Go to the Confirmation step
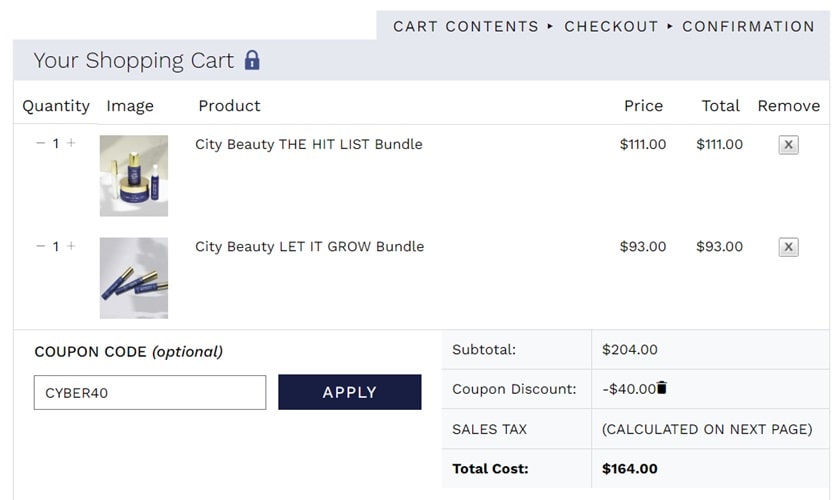This screenshot has width=835, height=500. point(748,27)
